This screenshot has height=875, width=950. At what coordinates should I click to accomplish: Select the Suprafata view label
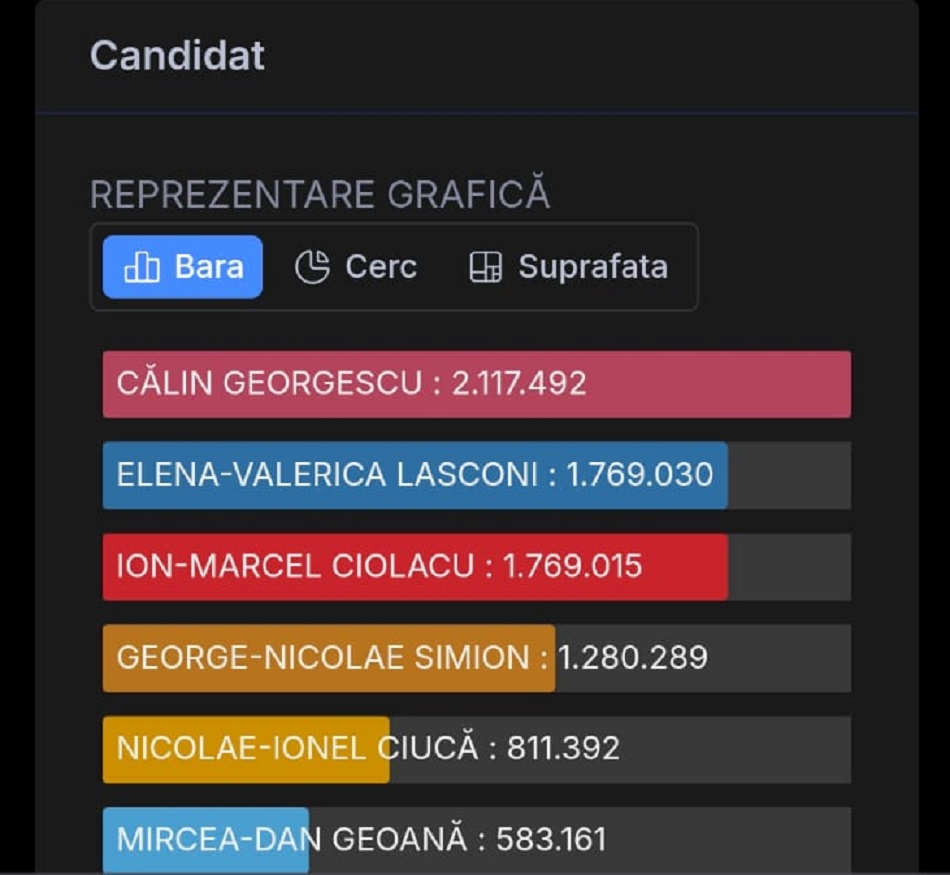[592, 267]
